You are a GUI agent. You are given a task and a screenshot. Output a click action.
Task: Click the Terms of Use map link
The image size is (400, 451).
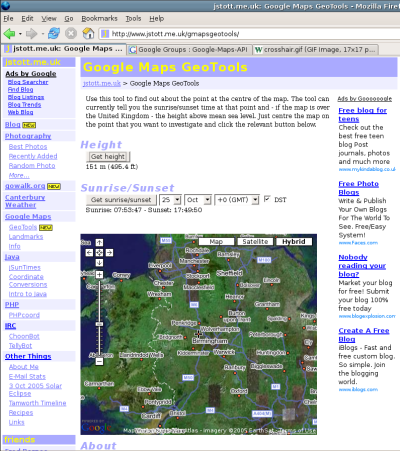pos(298,430)
